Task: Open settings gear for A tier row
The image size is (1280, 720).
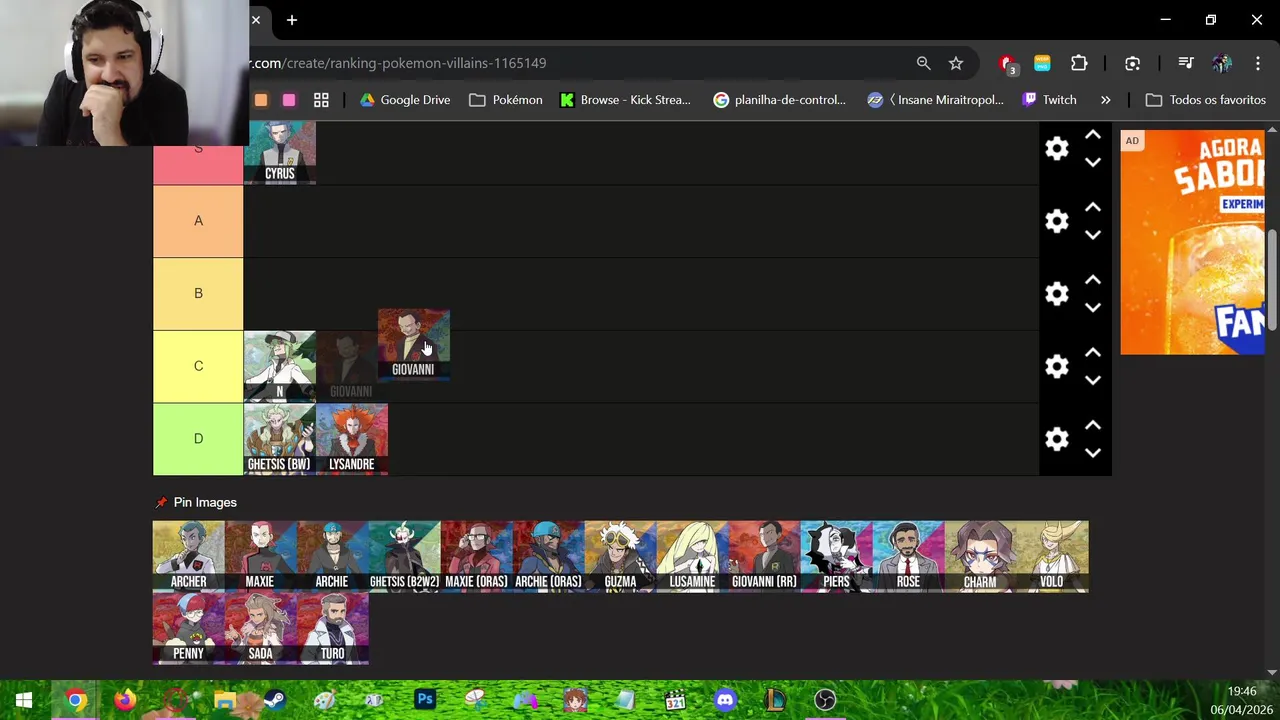Action: [1057, 221]
